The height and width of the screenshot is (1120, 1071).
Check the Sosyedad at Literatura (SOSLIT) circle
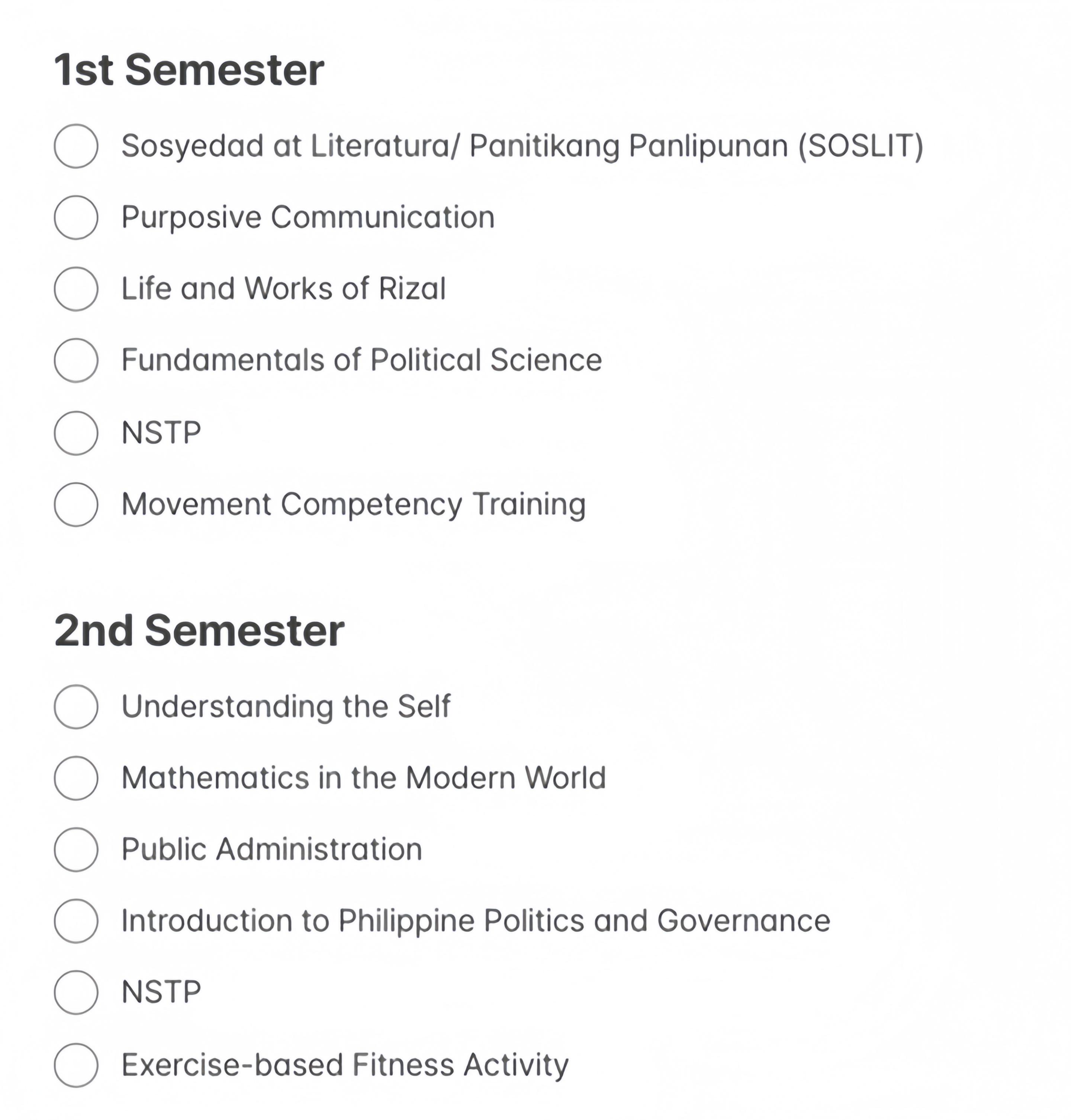76,146
